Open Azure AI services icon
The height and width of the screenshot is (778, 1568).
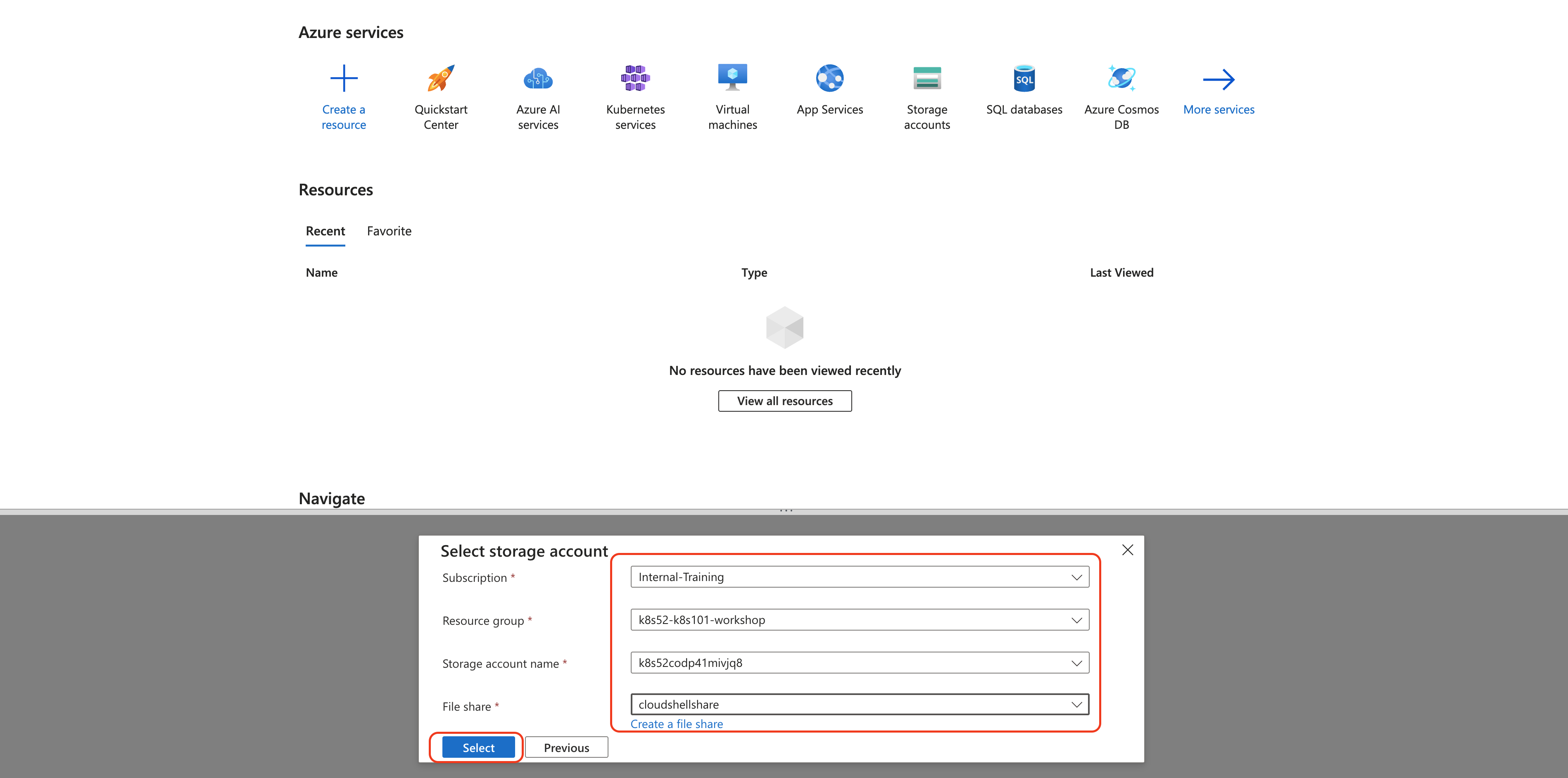click(x=538, y=78)
